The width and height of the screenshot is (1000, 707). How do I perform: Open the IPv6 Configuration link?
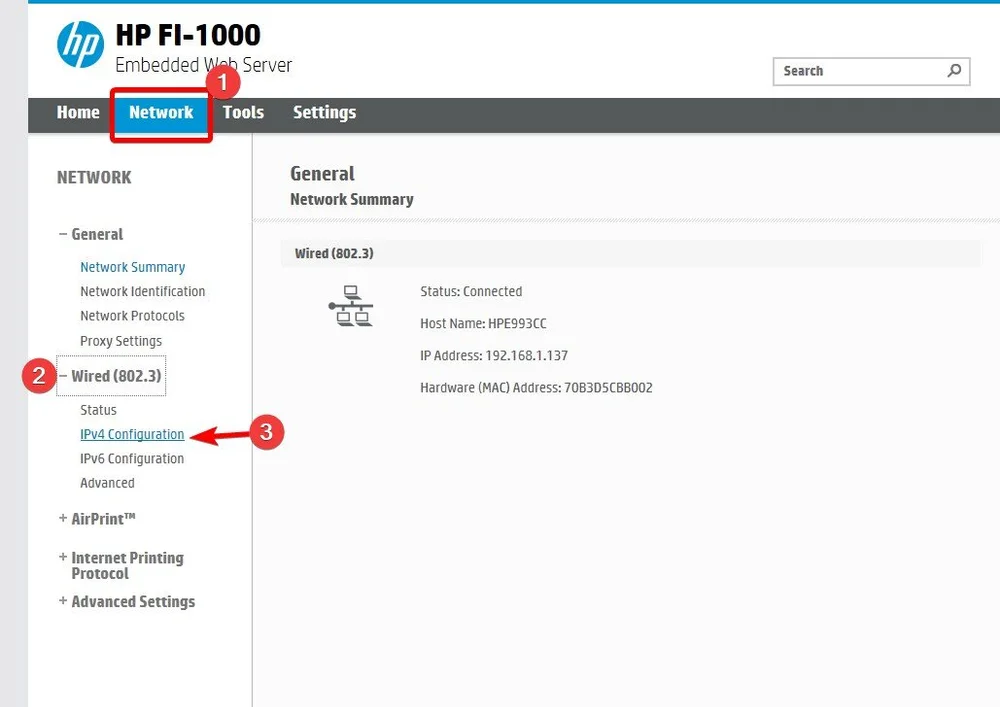click(x=132, y=458)
